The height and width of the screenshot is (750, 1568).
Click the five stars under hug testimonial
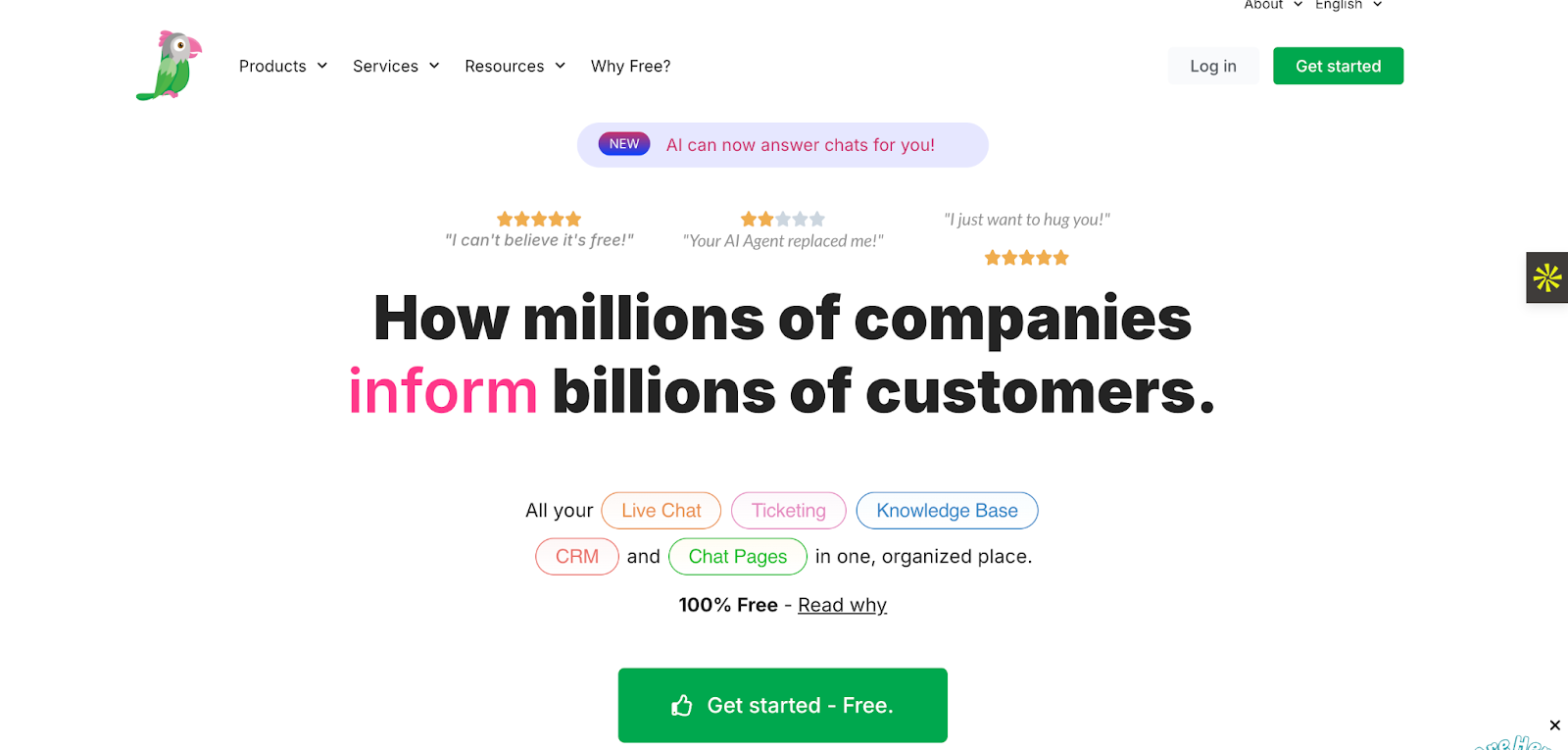tap(1026, 258)
